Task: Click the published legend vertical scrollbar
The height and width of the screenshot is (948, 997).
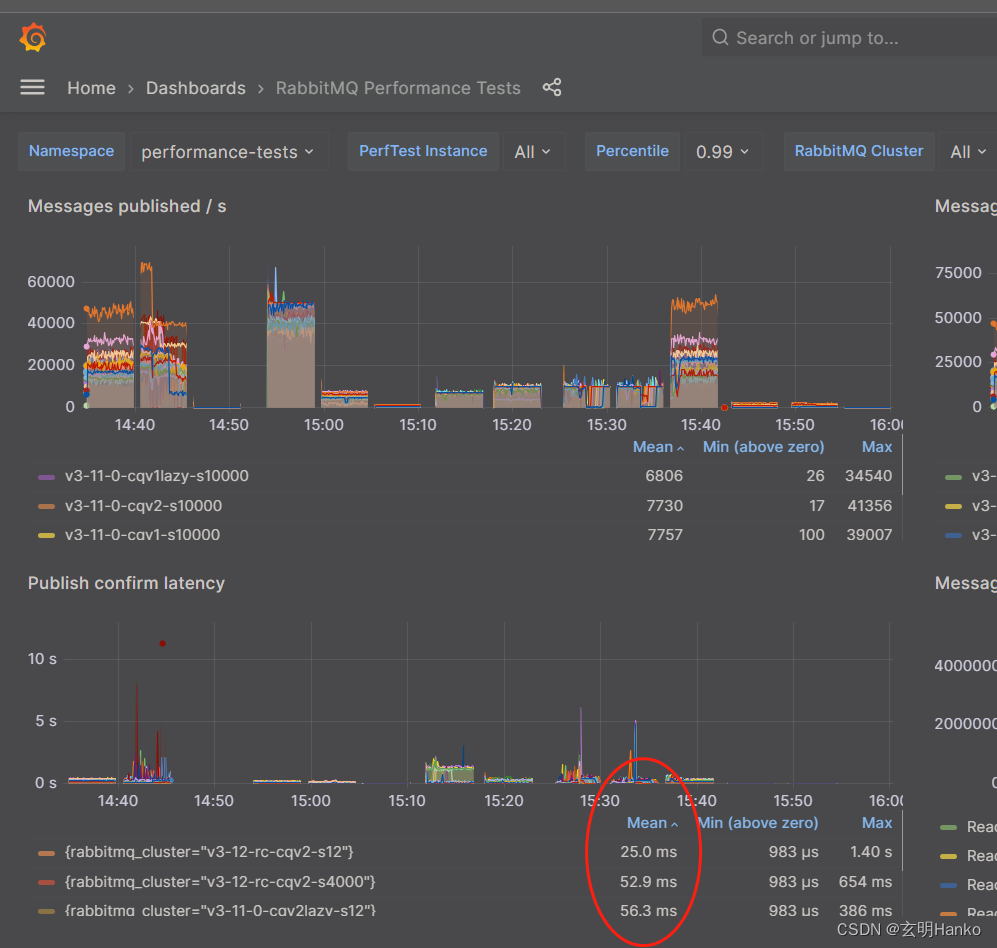Action: (x=902, y=464)
